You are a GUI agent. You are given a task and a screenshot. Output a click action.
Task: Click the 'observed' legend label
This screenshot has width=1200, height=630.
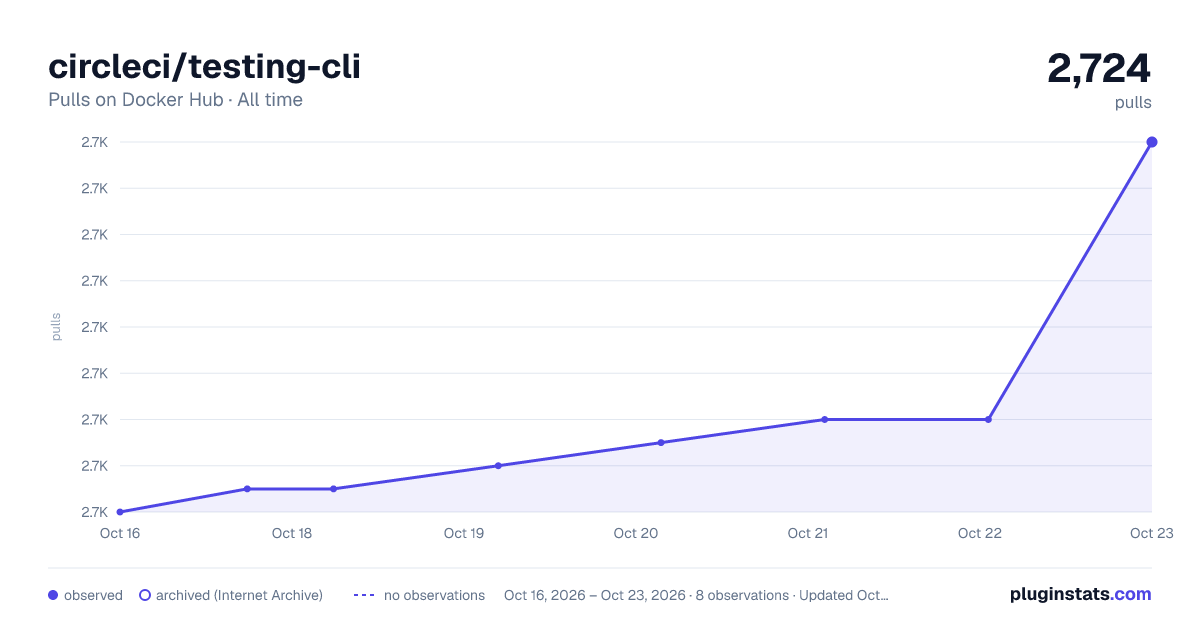coord(93,595)
